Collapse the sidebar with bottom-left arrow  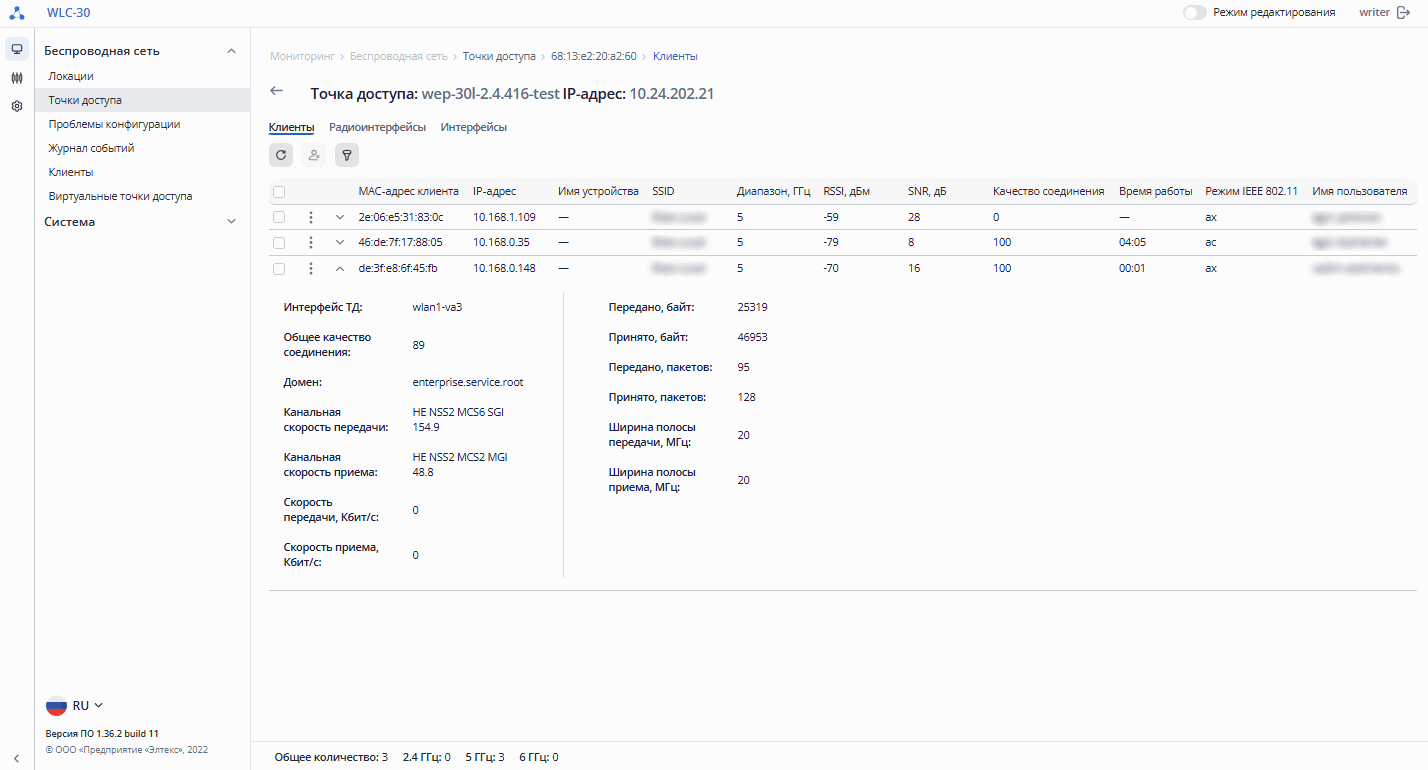(17, 758)
